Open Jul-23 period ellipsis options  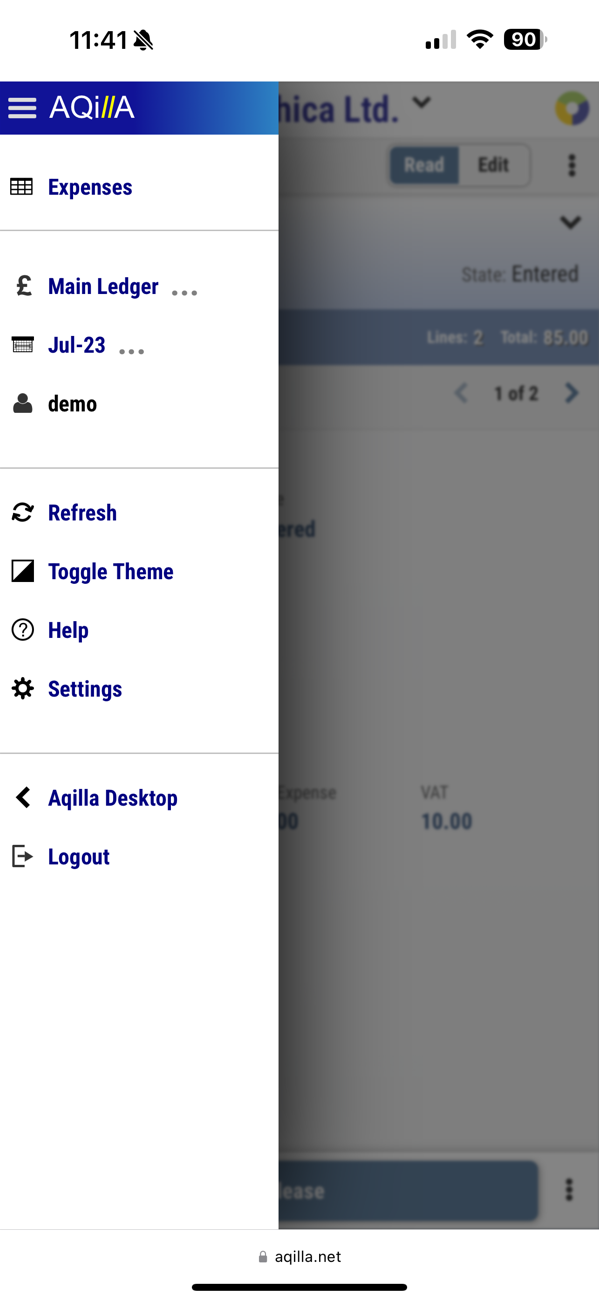pyautogui.click(x=132, y=351)
